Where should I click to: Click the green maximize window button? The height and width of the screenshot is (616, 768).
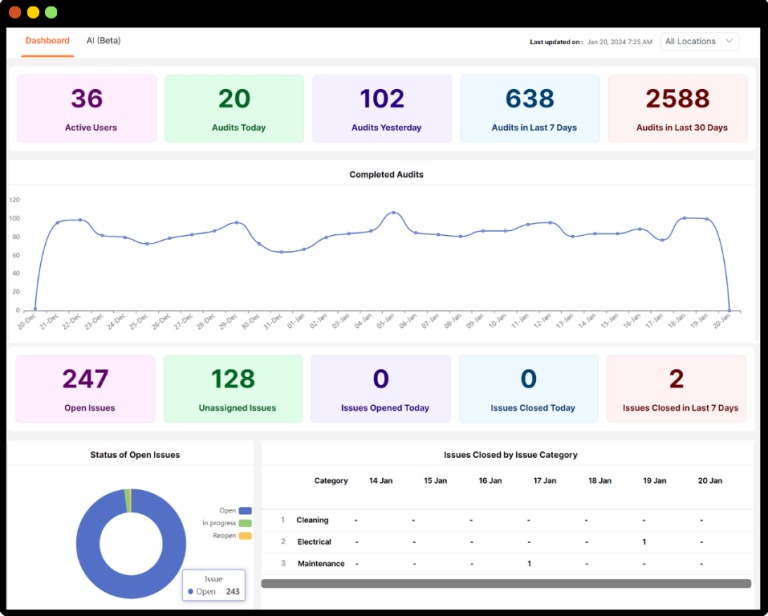[x=51, y=12]
